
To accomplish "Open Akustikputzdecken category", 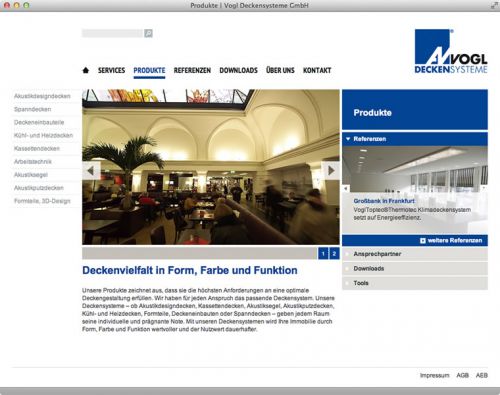I will tap(39, 188).
